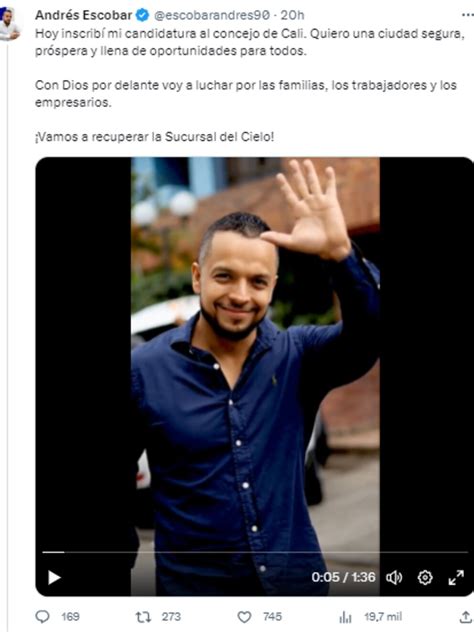Click the video frame of waving man
Screen dimensions: 474x632
coord(255,355)
